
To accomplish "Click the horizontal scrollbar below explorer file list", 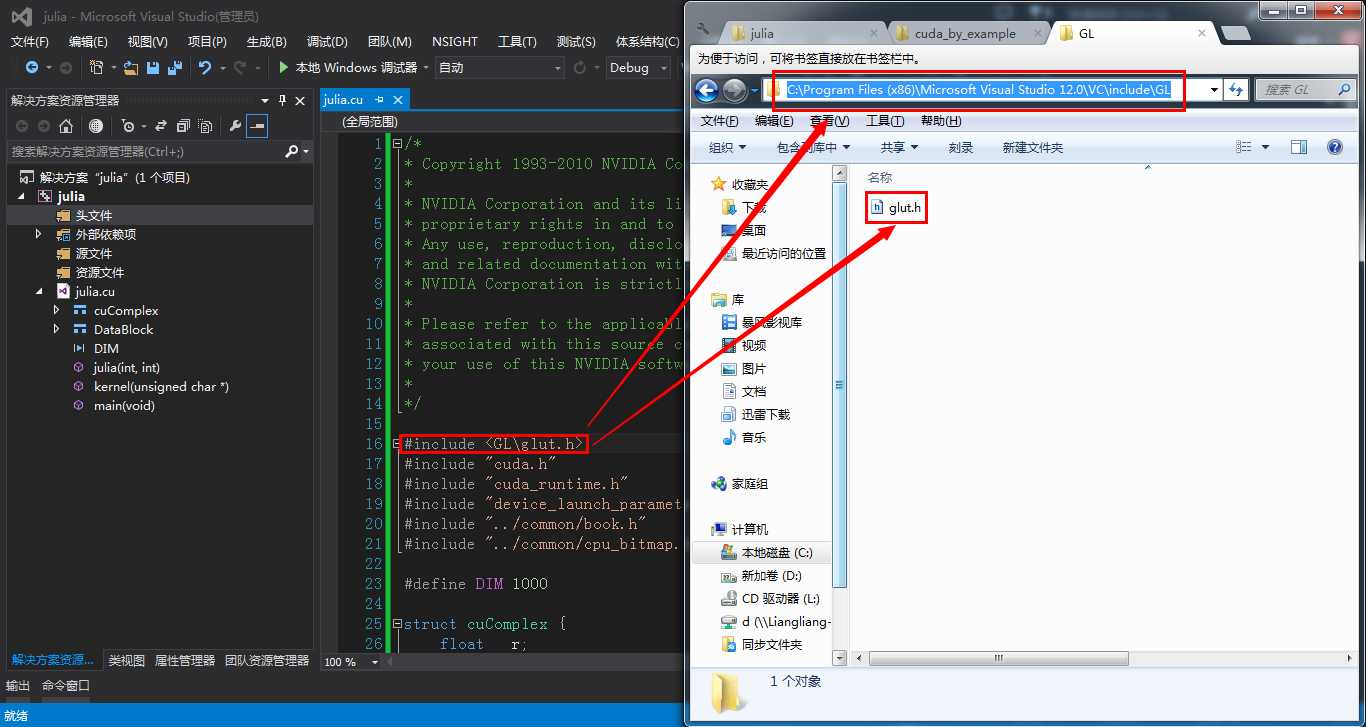I will tap(999, 659).
